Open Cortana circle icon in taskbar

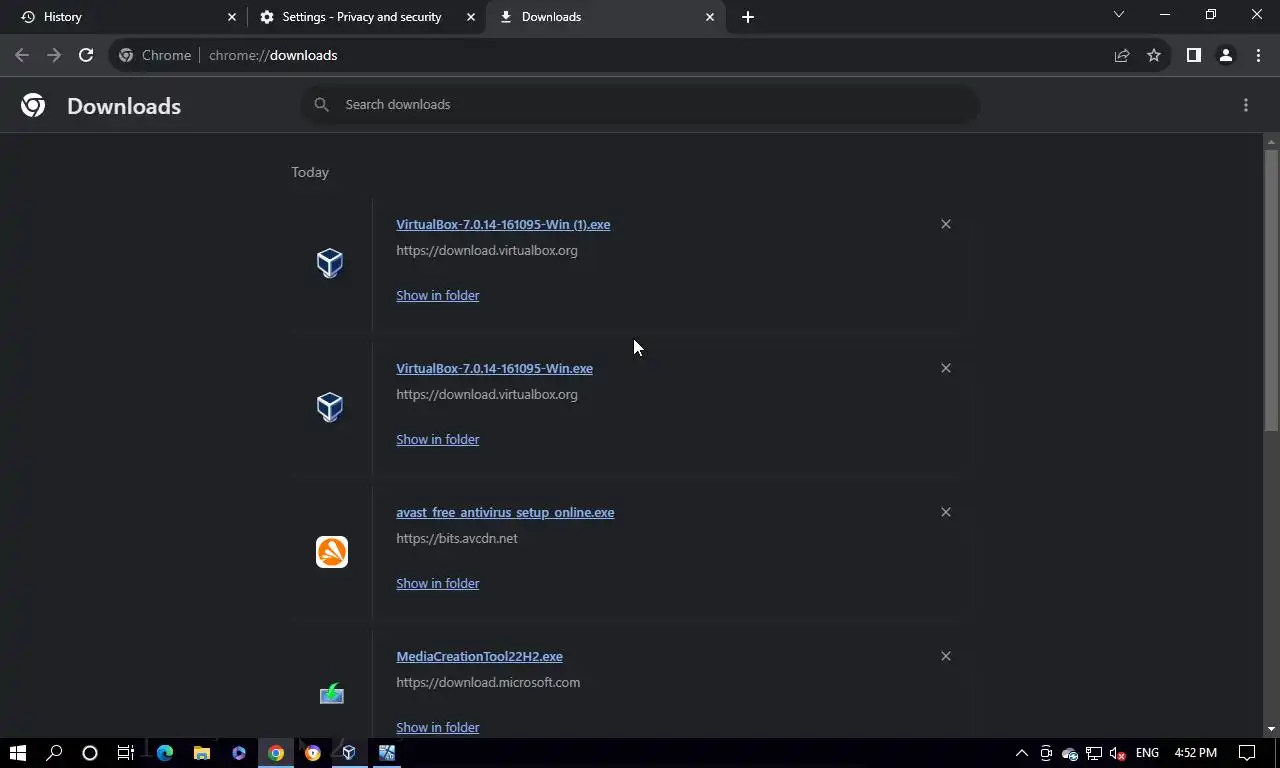pos(90,753)
